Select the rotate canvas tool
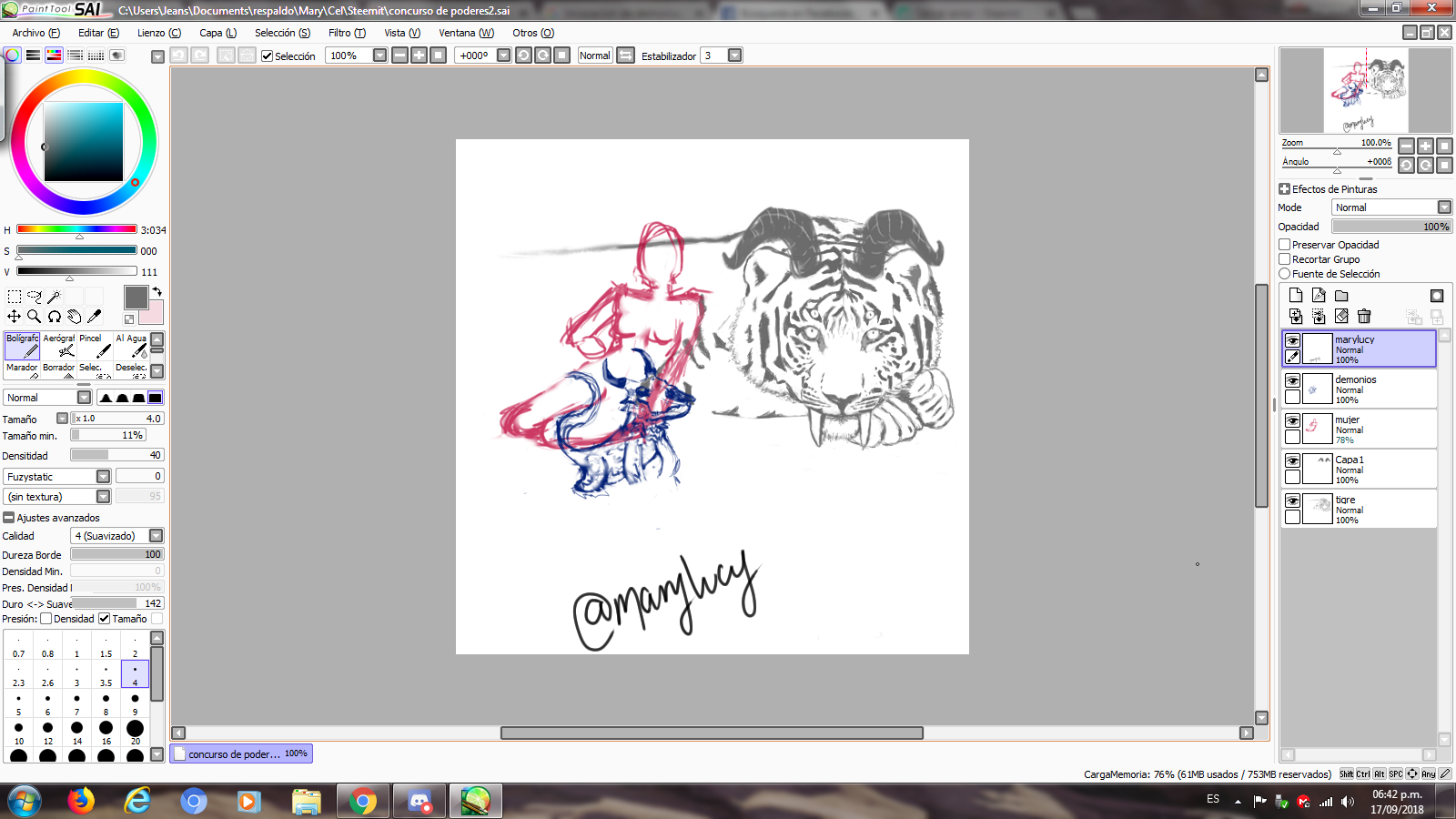This screenshot has width=1456, height=819. tap(55, 317)
